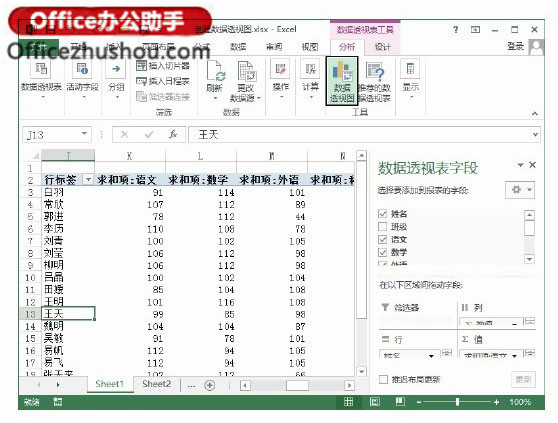Viewport: 558px width, 423px height.
Task: Switch to Normal view in status bar
Action: (x=348, y=402)
